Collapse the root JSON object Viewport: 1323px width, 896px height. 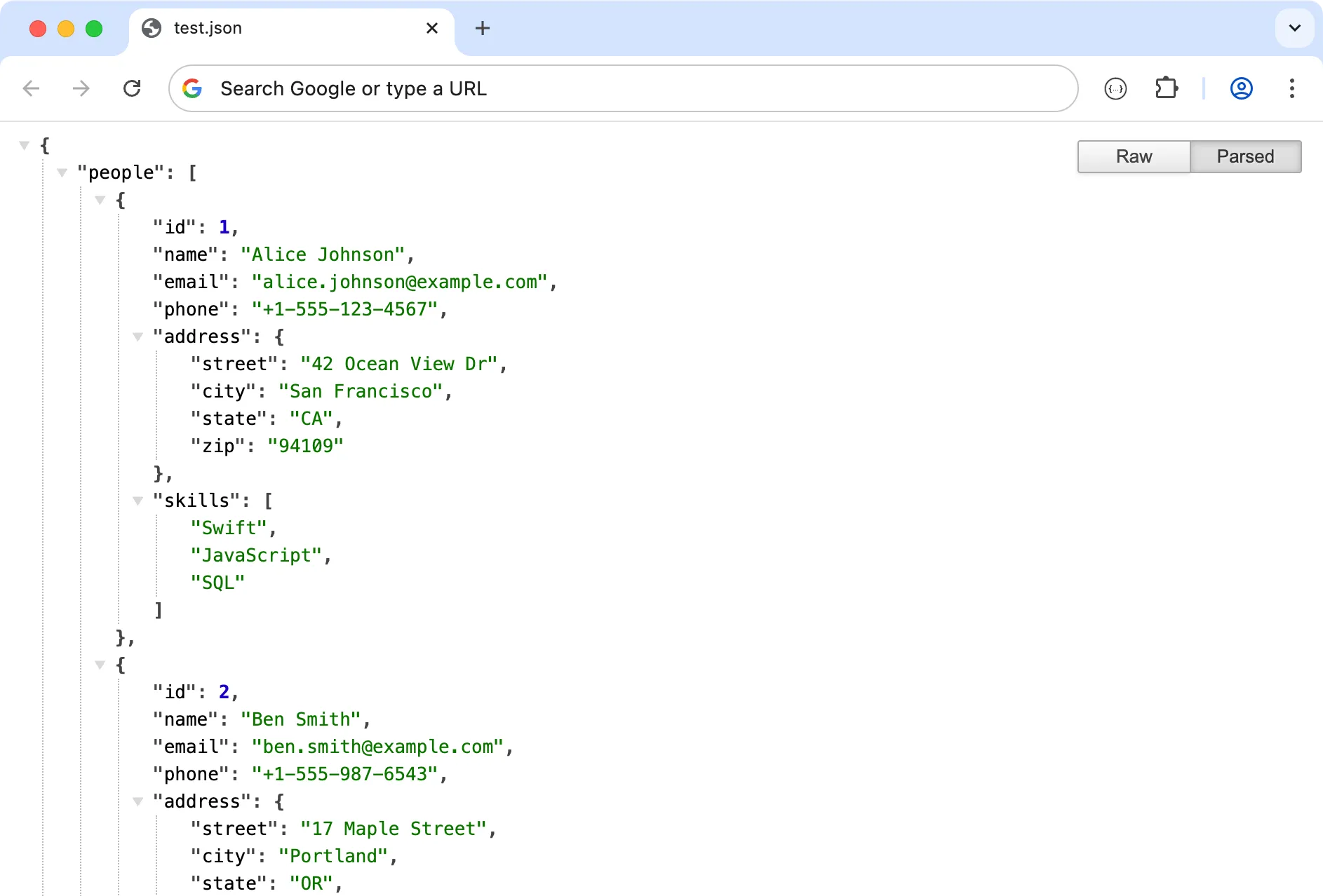[25, 144]
